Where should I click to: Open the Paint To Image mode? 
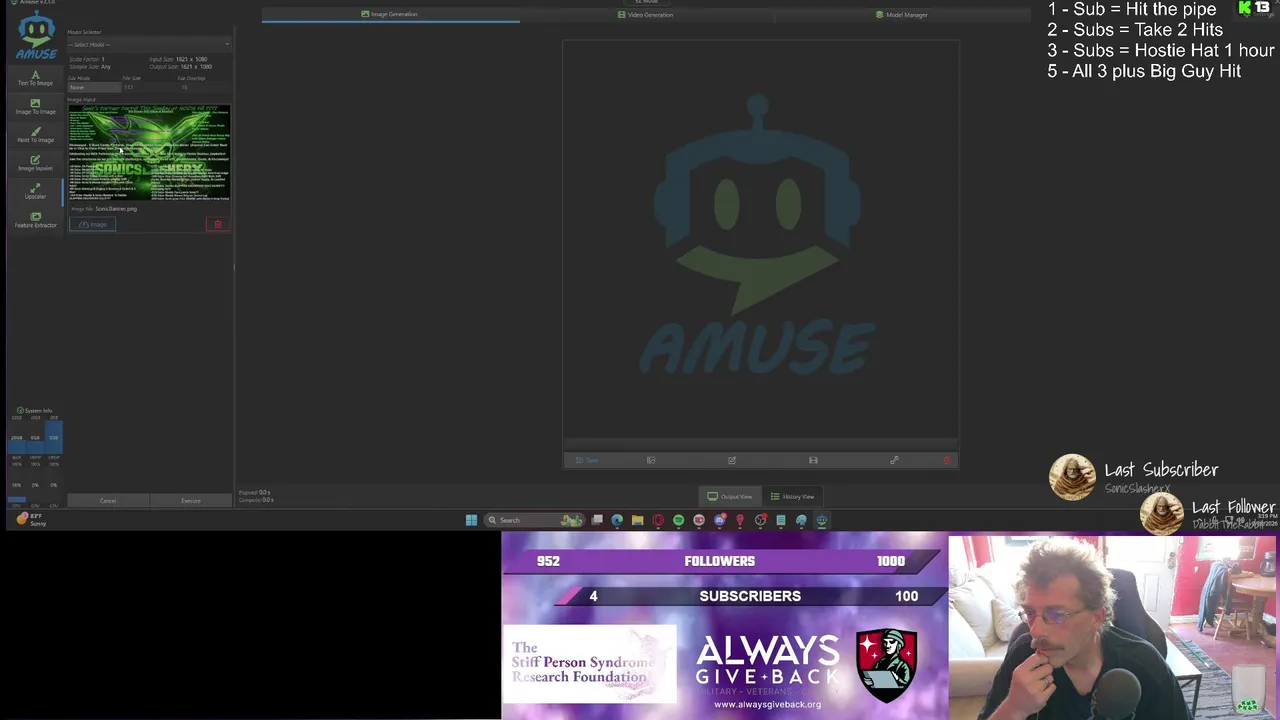tap(35, 135)
